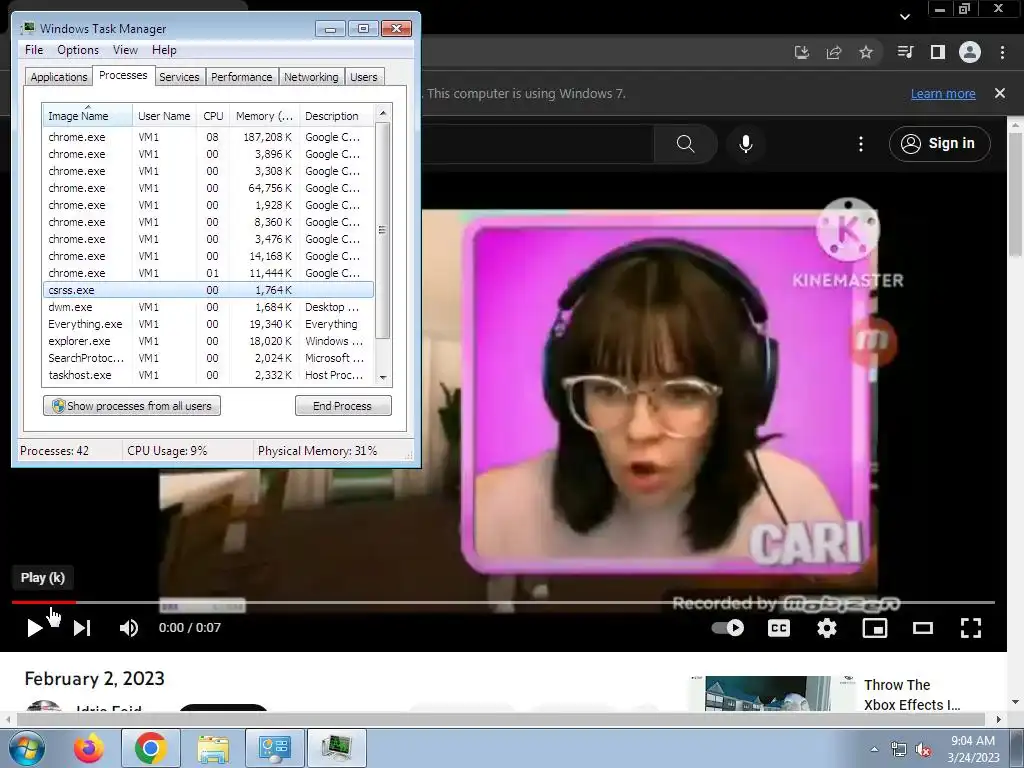Sort by User Name column
This screenshot has width=1024, height=768.
164,116
